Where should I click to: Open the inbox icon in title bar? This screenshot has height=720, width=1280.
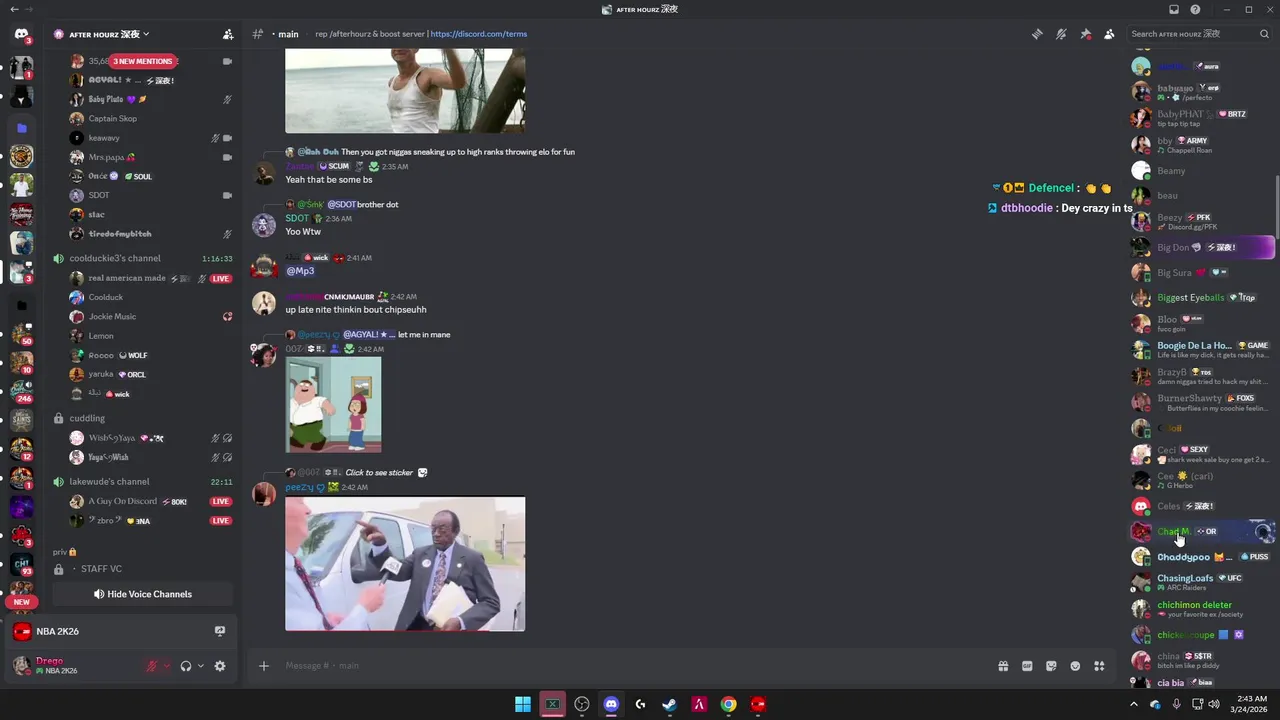click(1174, 9)
